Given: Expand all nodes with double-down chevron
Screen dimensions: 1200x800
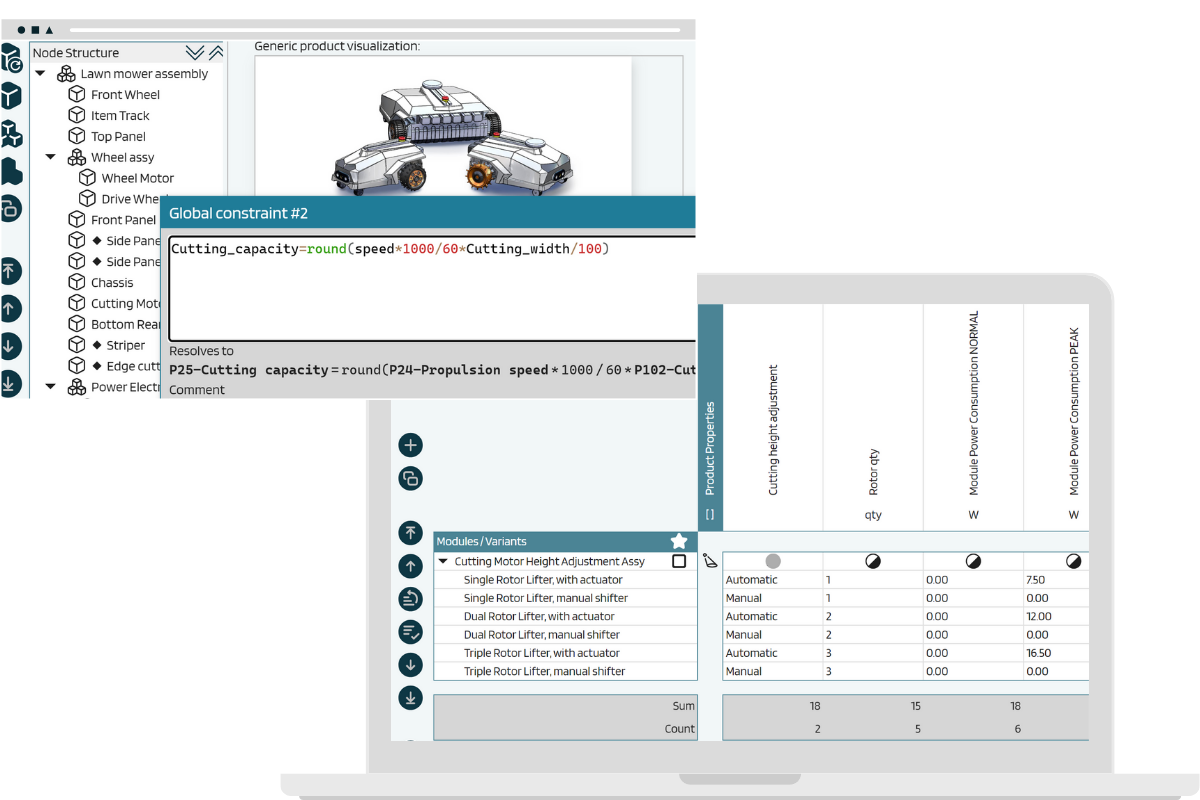Looking at the screenshot, I should coord(195,53).
